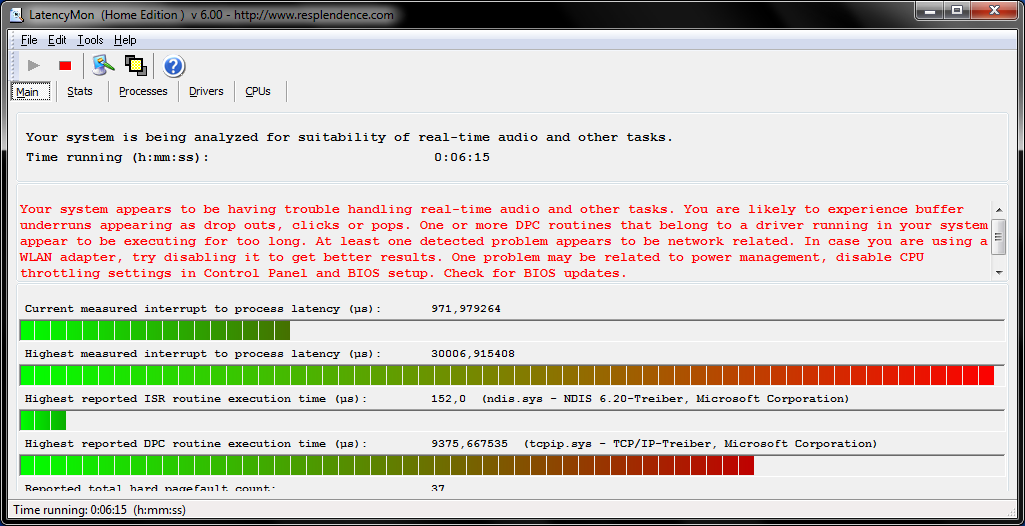Switch to the Stats tab

click(80, 91)
